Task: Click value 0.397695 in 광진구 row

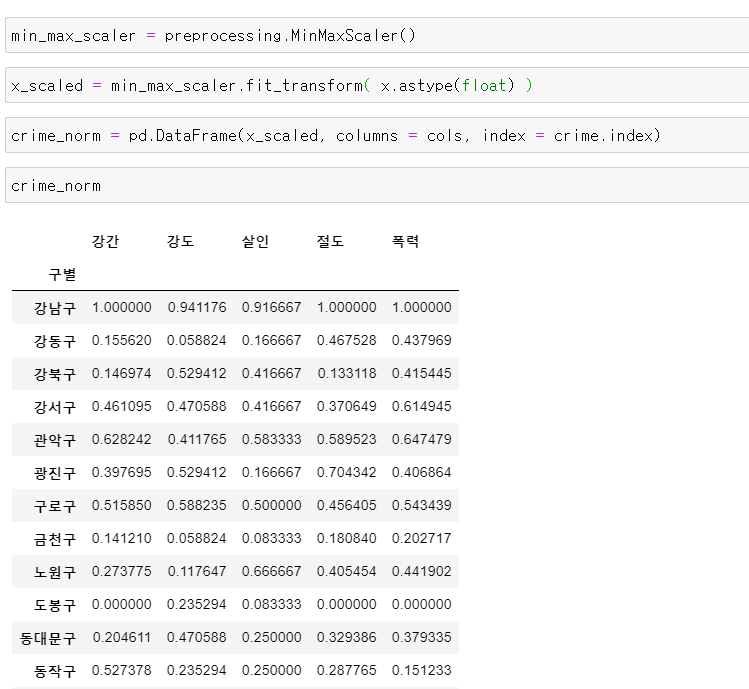Action: tap(122, 472)
